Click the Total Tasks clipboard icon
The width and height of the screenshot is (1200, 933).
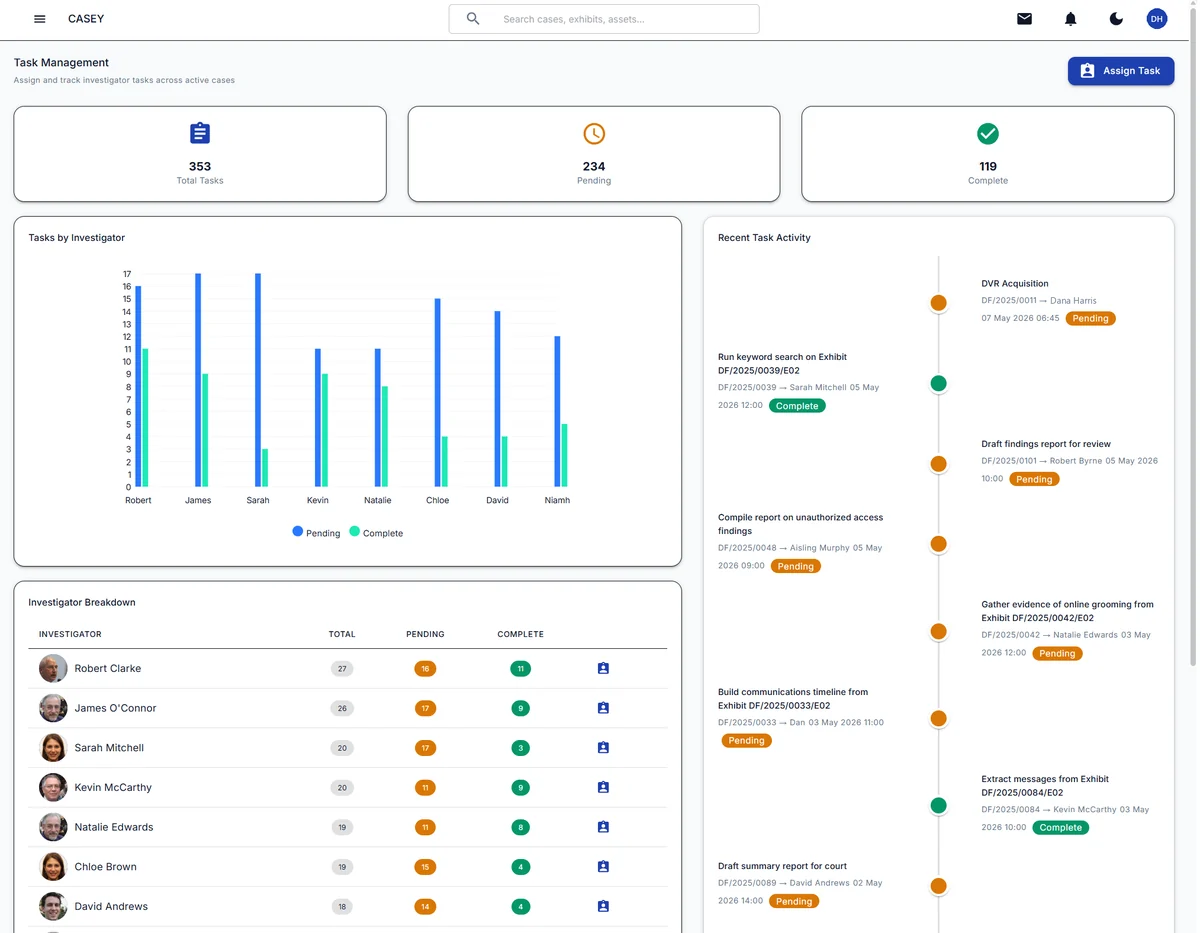200,133
